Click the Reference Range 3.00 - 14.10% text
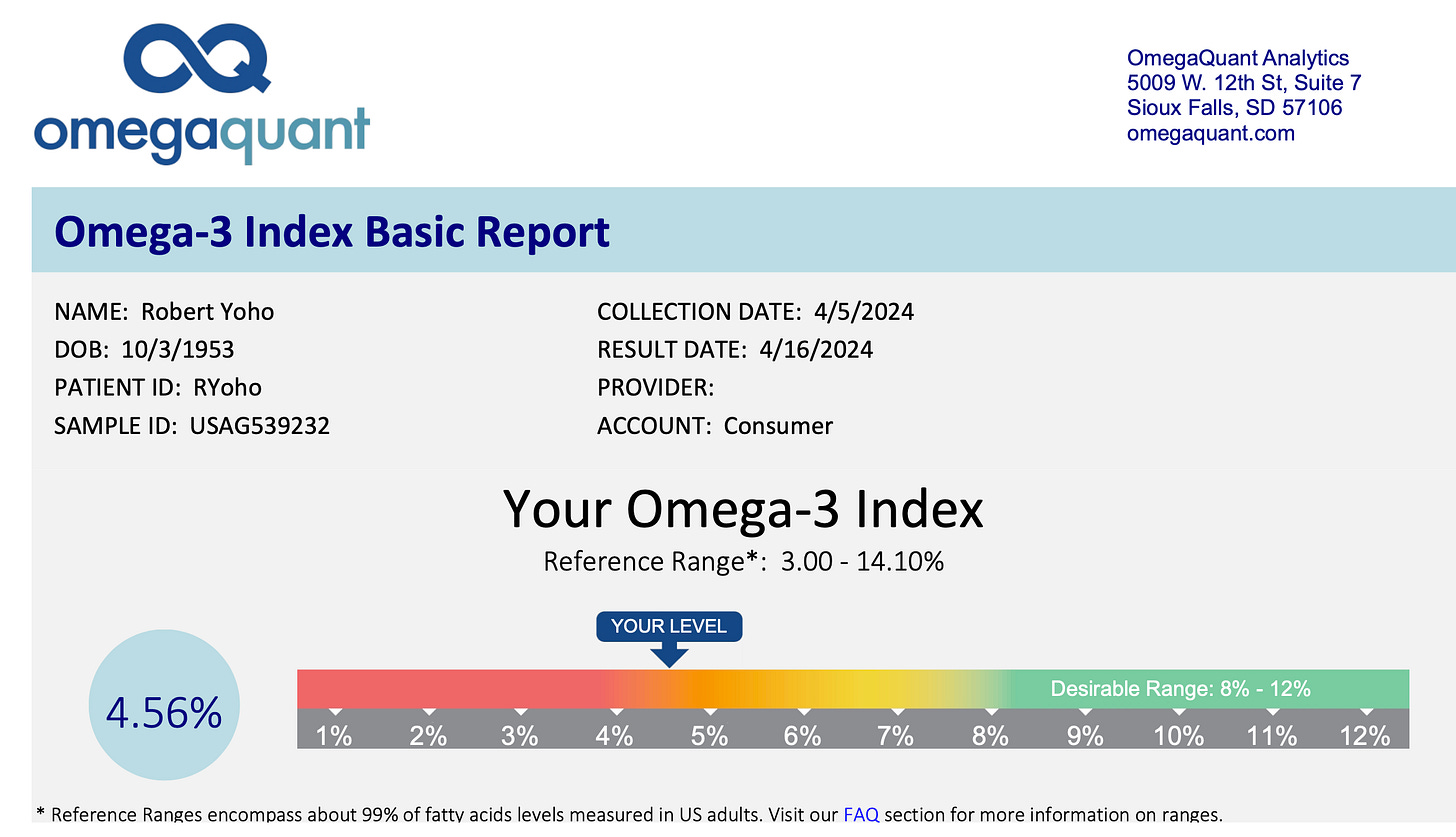Image resolution: width=1456 pixels, height=837 pixels. click(x=743, y=561)
